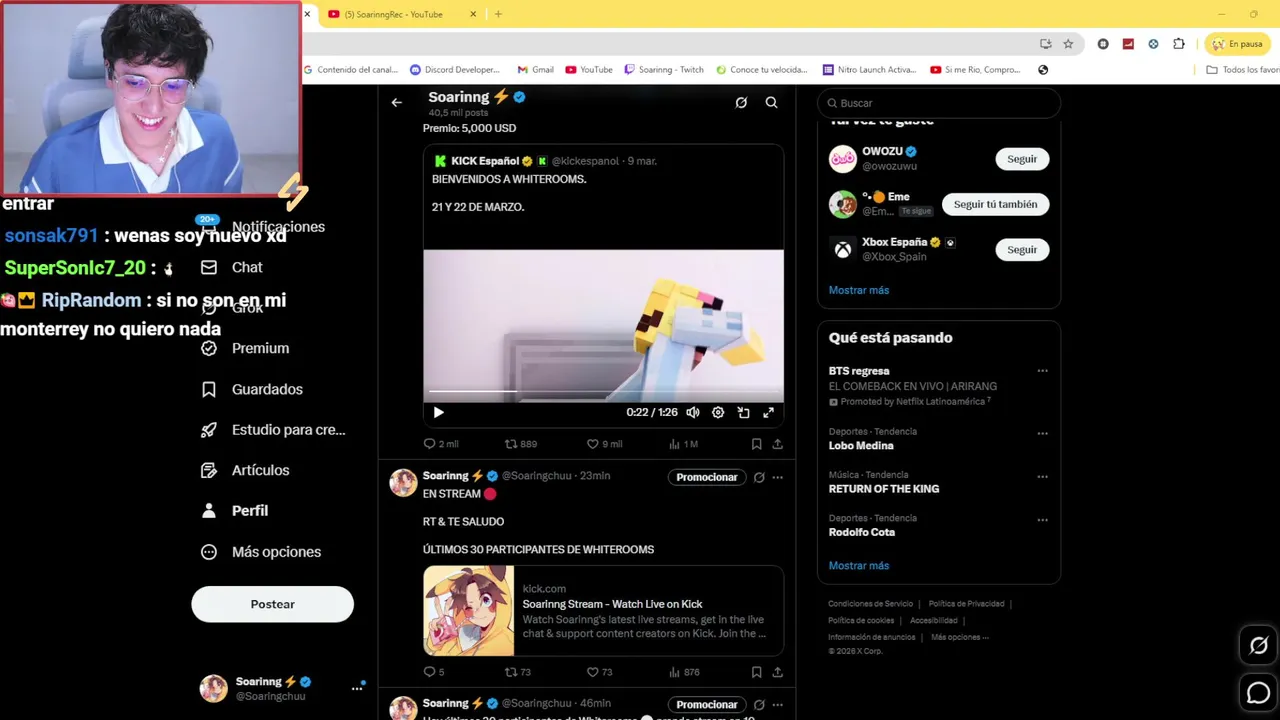The height and width of the screenshot is (720, 1280).
Task: Open new browser tab
Action: click(x=498, y=14)
